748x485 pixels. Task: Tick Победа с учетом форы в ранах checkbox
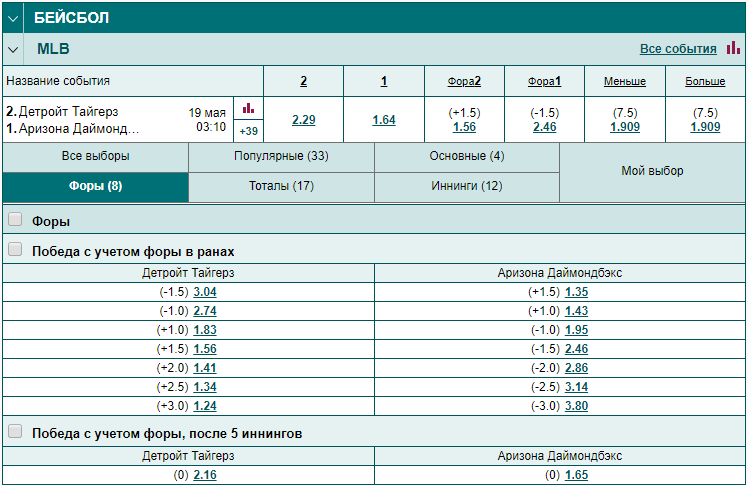tap(15, 249)
